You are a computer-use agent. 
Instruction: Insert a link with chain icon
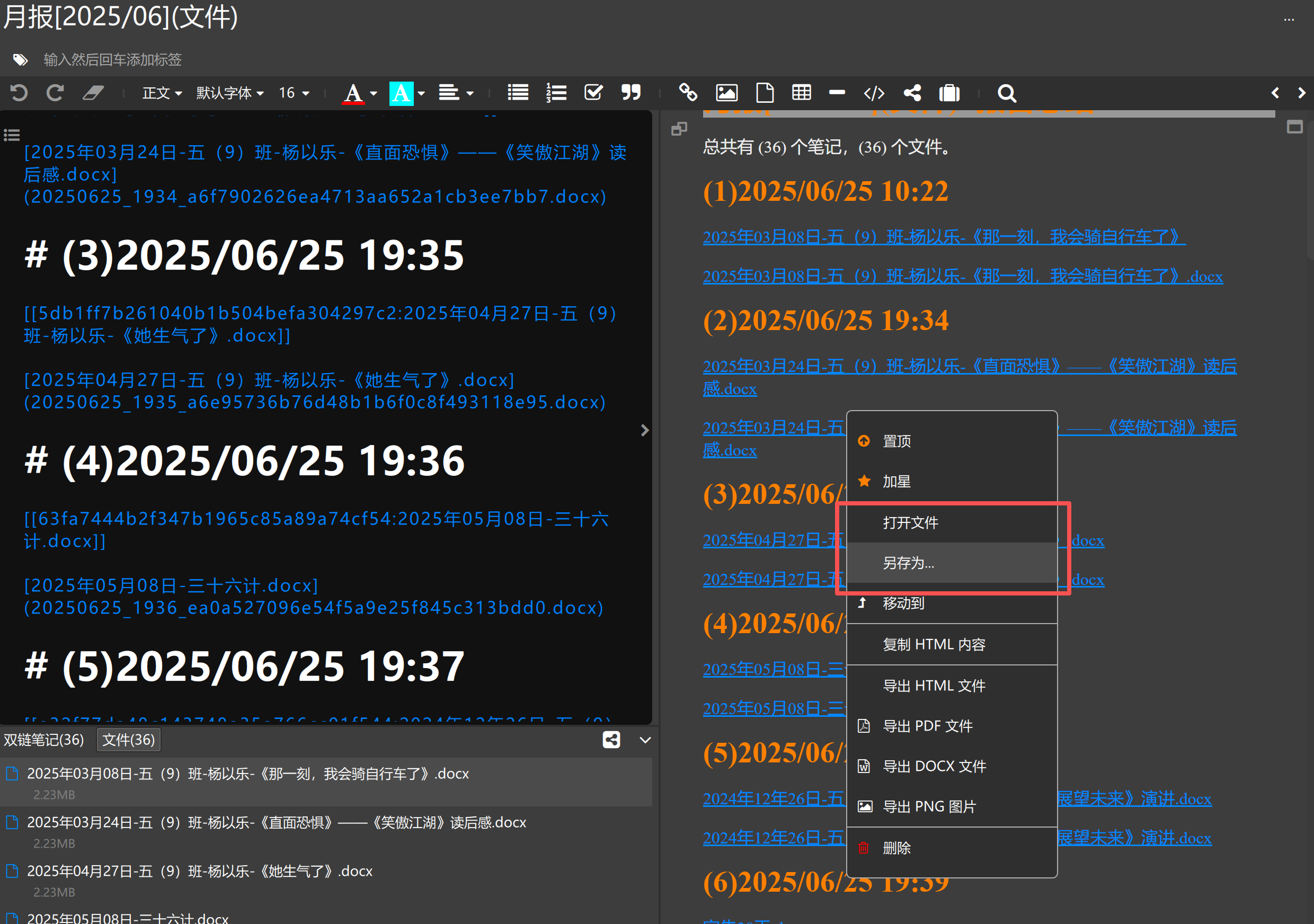(x=688, y=93)
